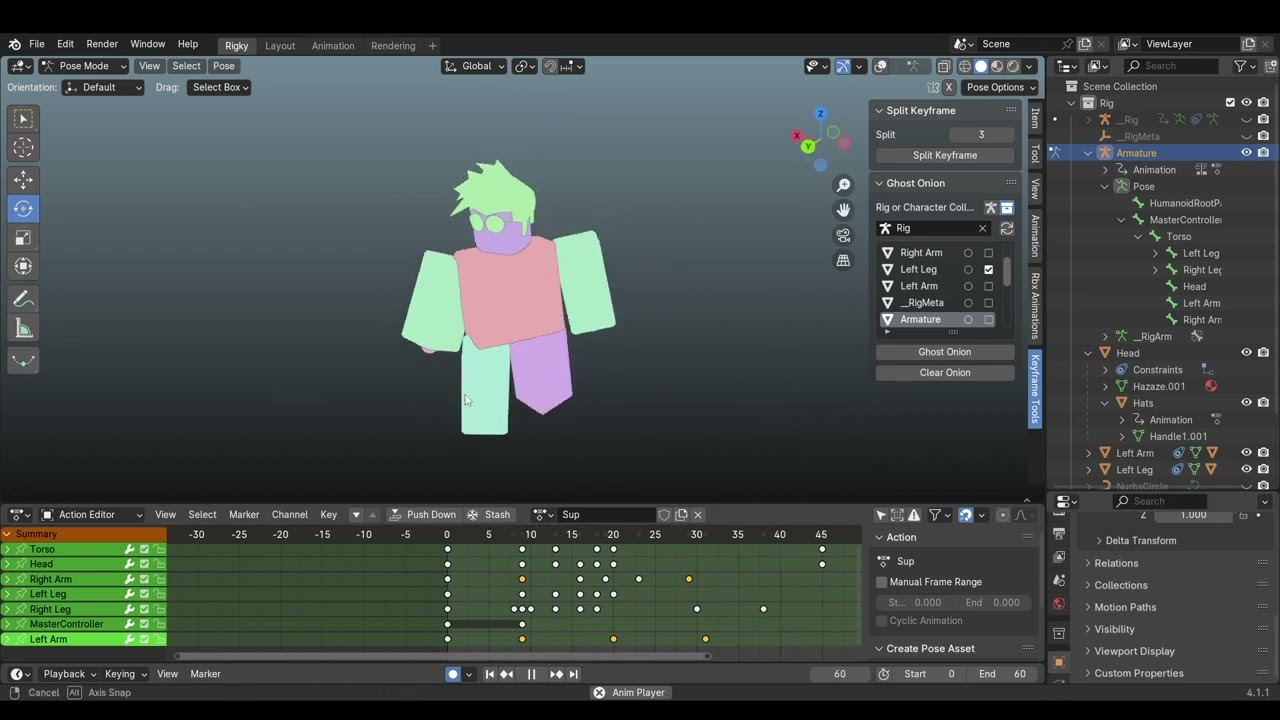Image resolution: width=1280 pixels, height=720 pixels.
Task: Toggle camera view icon
Action: pos(843,235)
